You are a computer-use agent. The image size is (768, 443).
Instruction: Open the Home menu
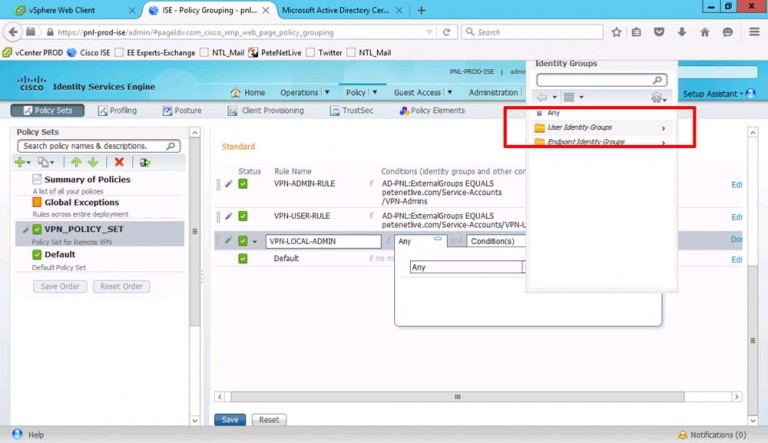[x=248, y=92]
